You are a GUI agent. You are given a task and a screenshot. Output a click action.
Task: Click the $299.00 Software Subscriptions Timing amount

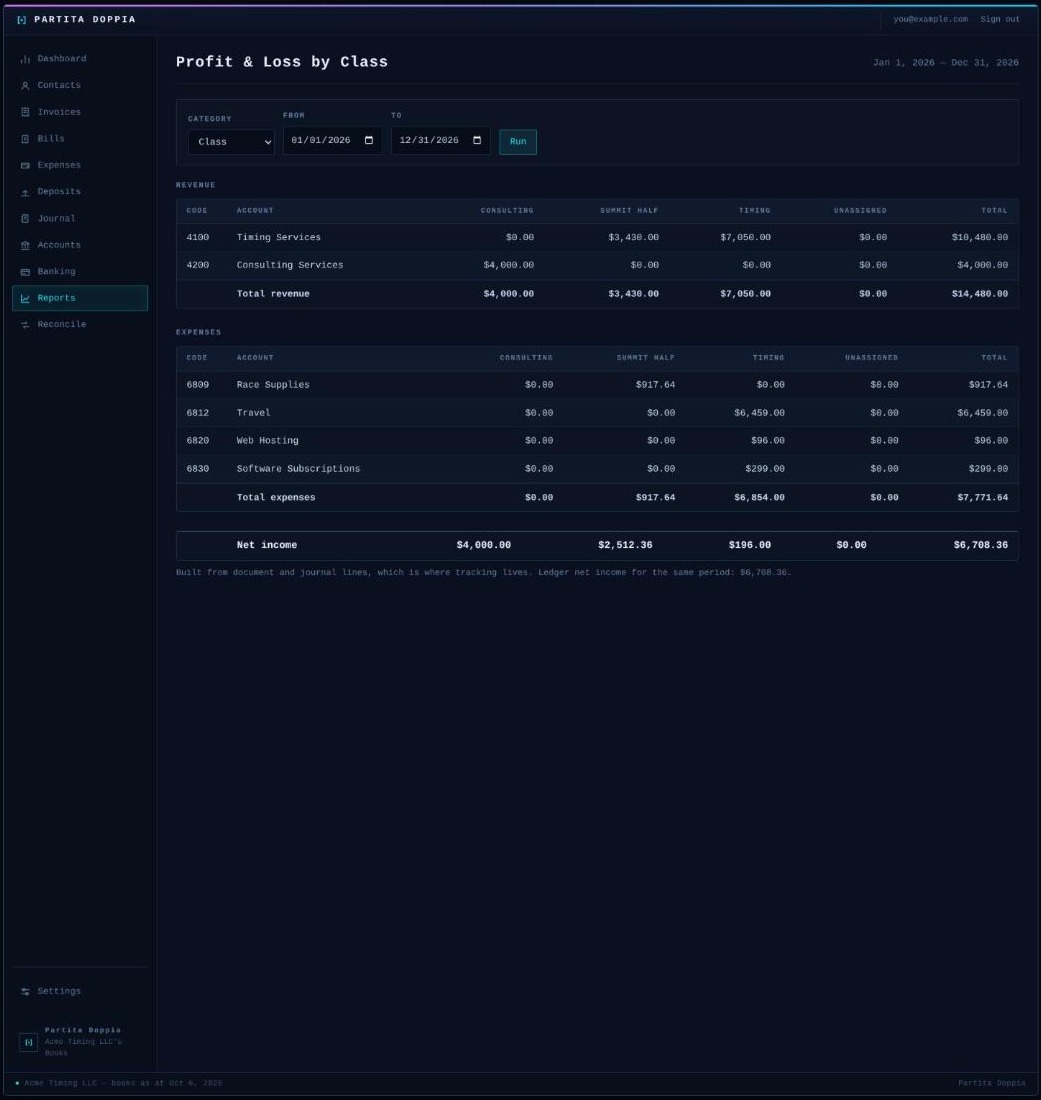[765, 469]
